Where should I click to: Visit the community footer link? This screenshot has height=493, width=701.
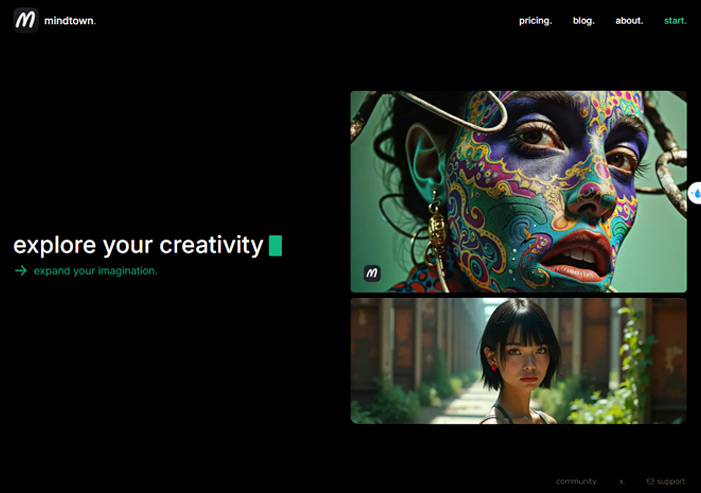pos(576,481)
